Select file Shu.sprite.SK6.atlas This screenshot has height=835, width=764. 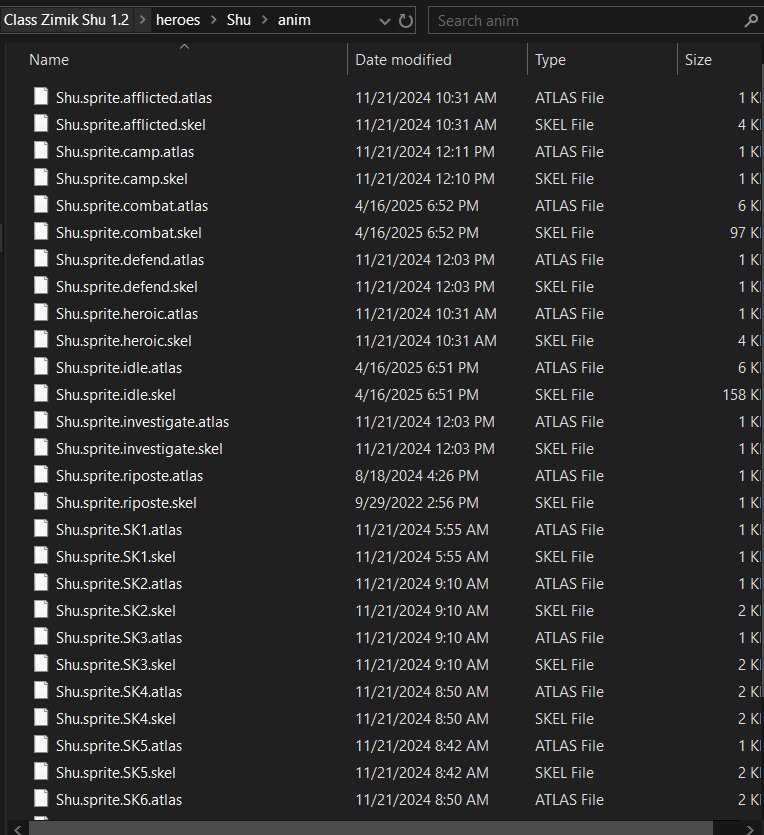click(119, 800)
